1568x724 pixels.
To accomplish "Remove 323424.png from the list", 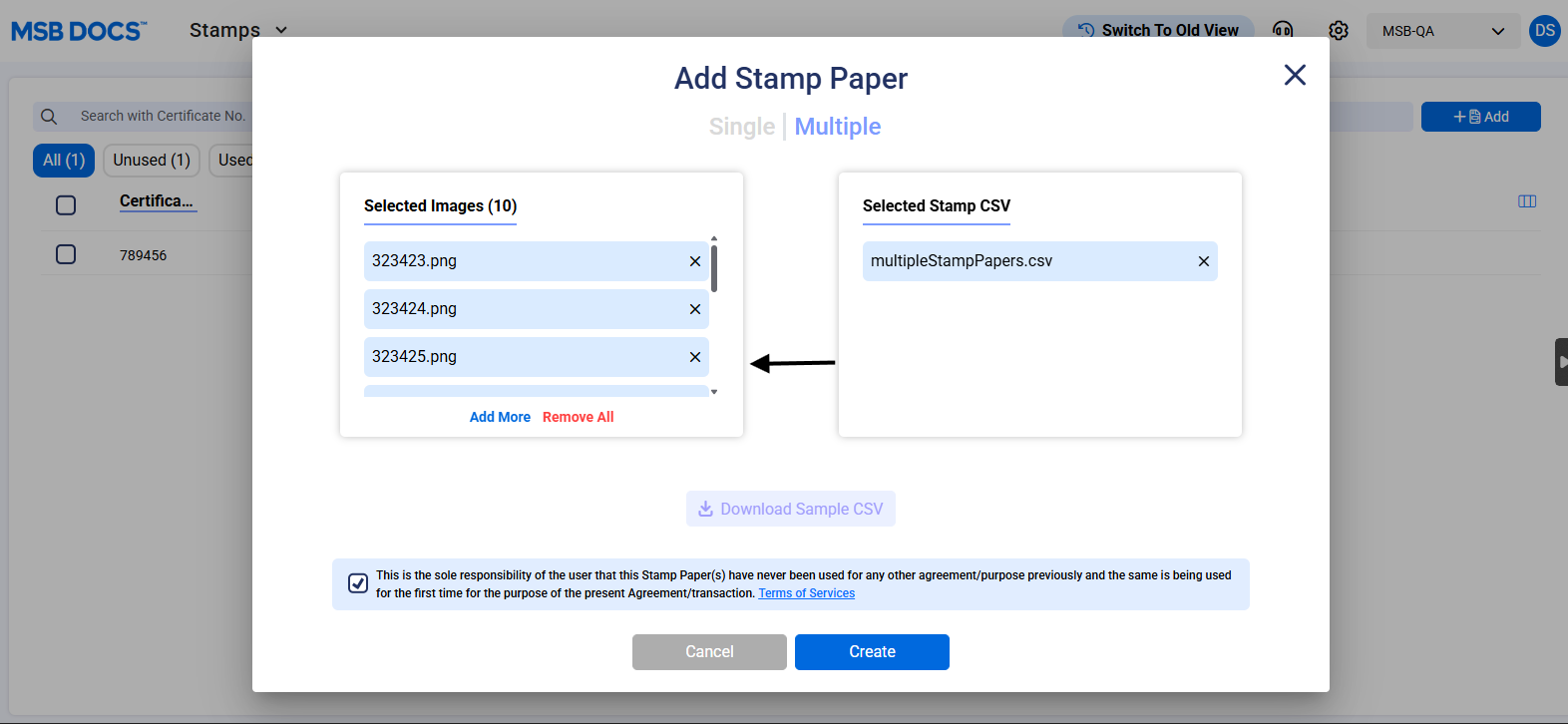I will point(695,309).
